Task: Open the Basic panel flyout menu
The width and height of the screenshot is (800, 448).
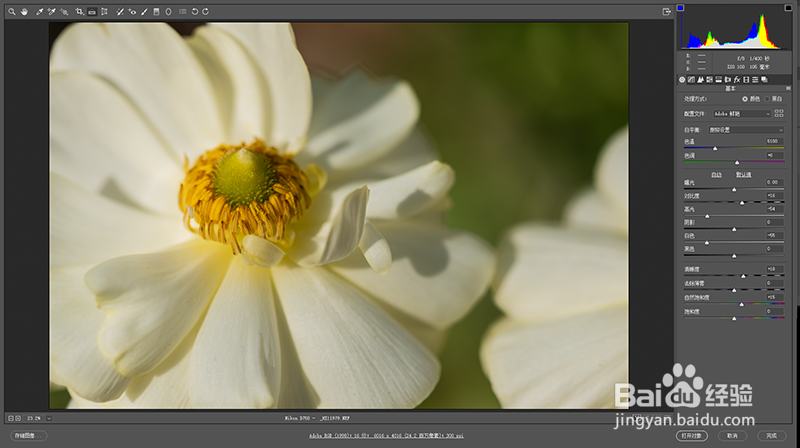Action: click(788, 88)
